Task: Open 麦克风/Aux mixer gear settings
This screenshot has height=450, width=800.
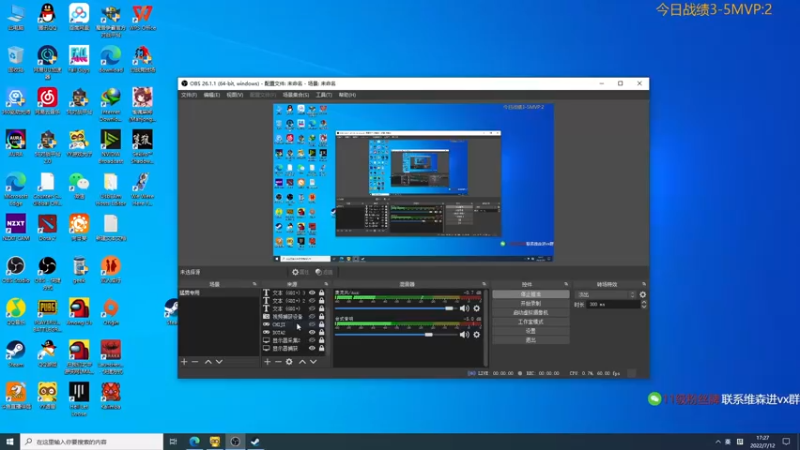Action: tap(477, 308)
